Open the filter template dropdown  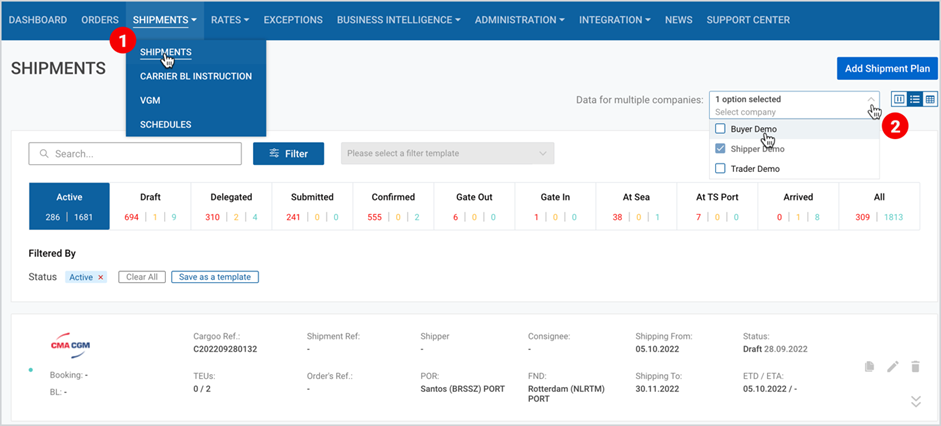448,154
